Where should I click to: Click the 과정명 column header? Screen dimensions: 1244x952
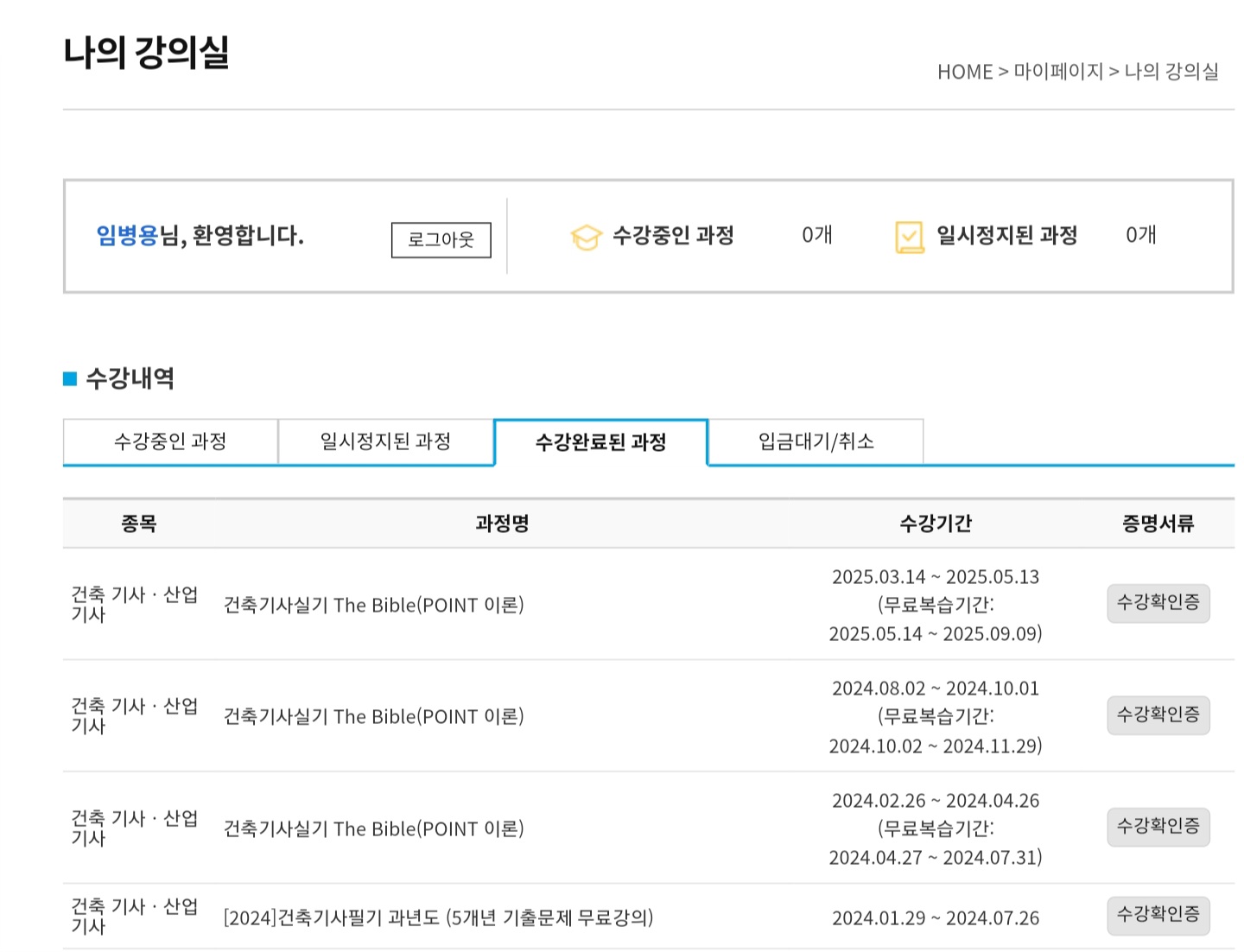click(x=502, y=524)
